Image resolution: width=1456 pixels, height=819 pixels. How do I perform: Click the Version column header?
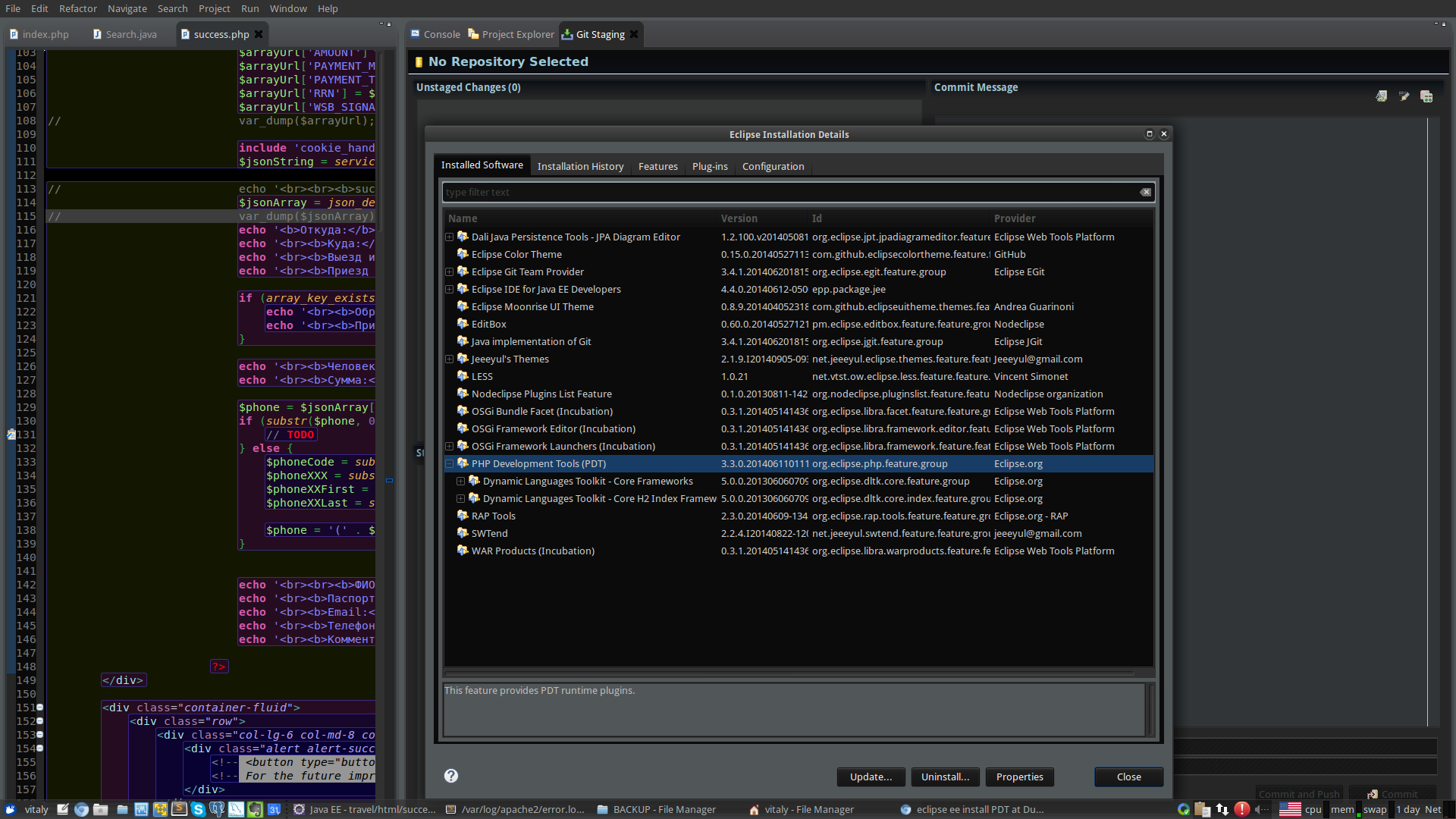(763, 218)
